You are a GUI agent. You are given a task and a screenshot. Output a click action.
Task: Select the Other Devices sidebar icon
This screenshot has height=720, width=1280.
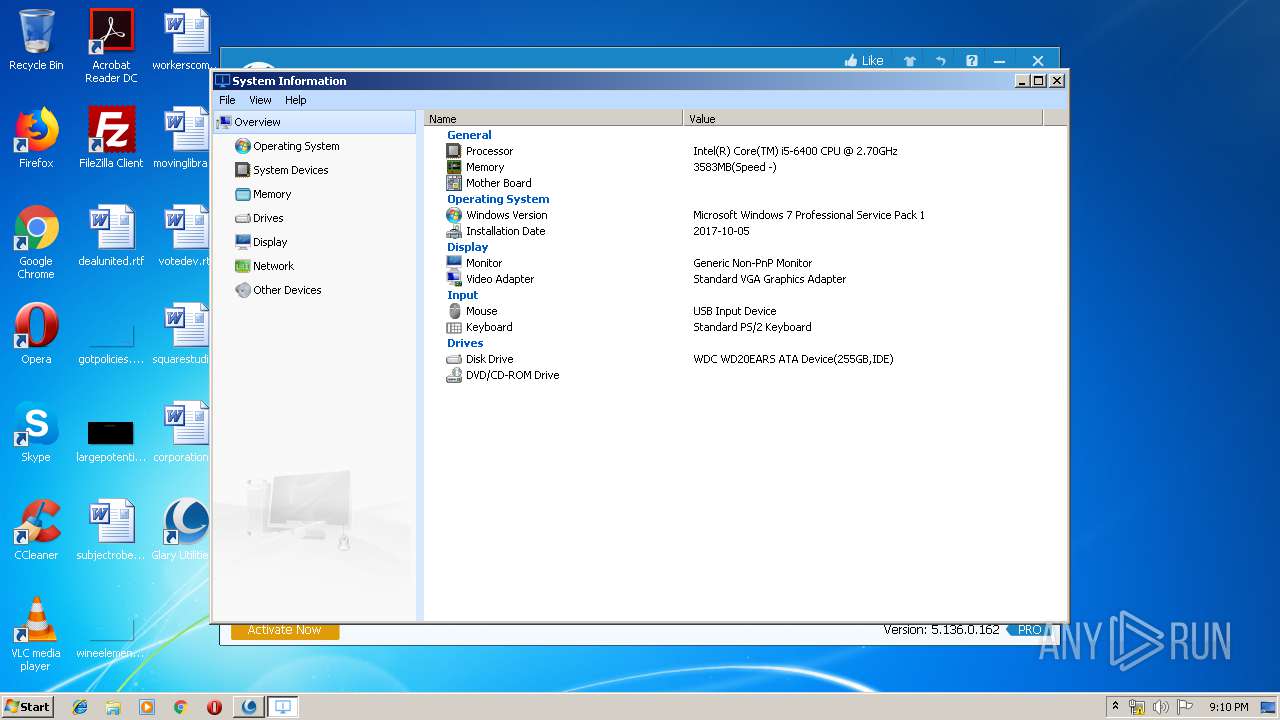[x=243, y=290]
